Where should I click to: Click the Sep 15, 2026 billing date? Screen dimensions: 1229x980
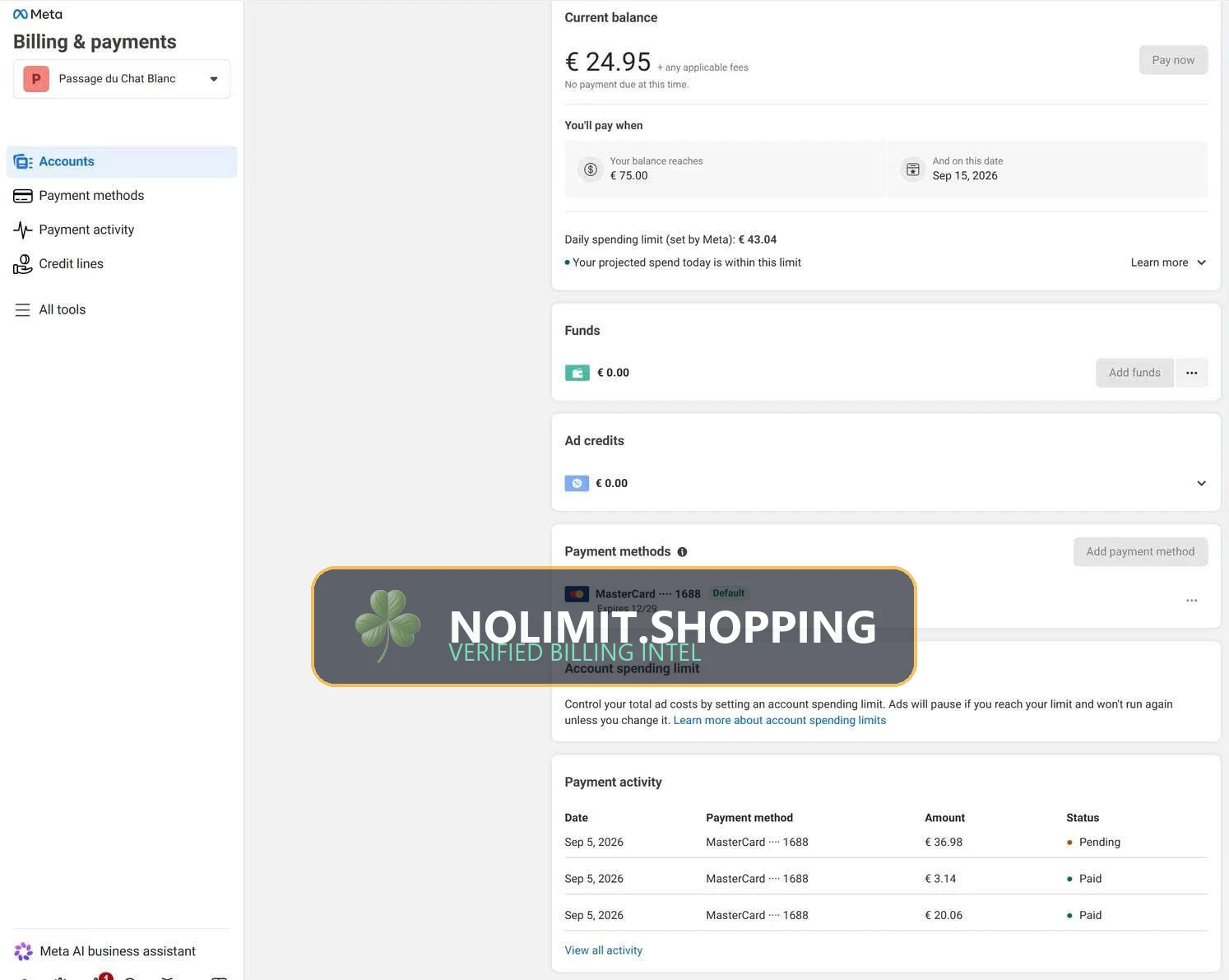tap(965, 176)
